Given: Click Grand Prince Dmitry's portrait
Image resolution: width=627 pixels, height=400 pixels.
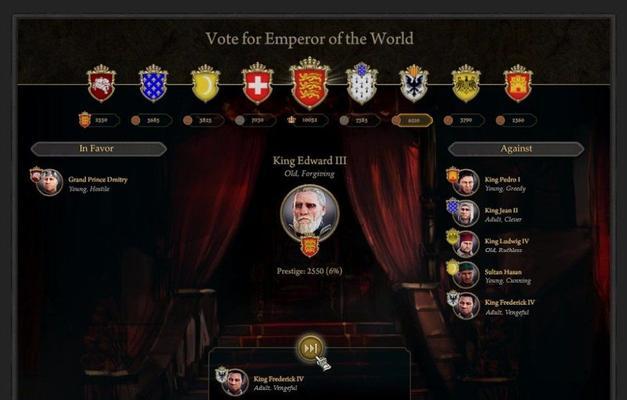Looking at the screenshot, I should click(49, 182).
